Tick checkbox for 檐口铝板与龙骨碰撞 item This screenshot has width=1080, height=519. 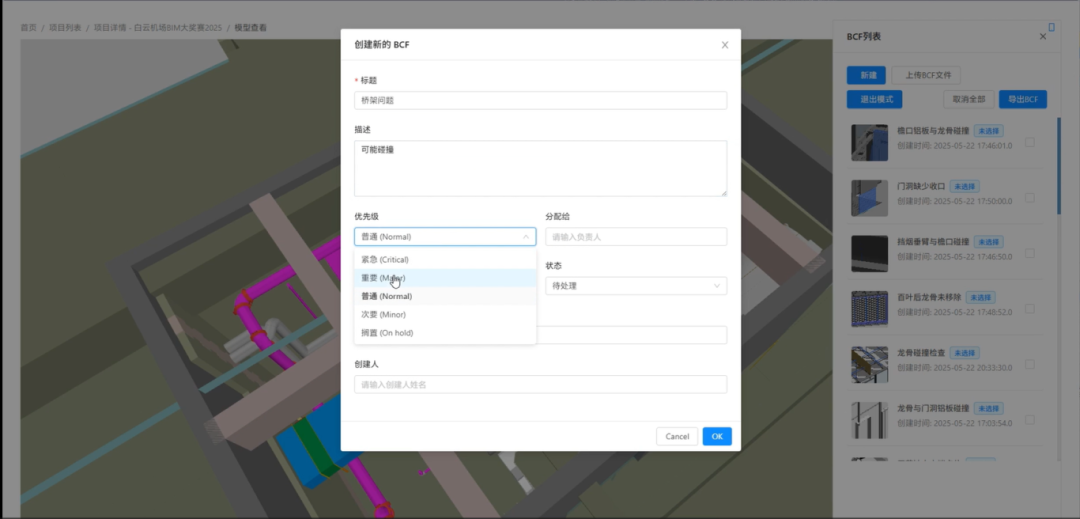[1030, 142]
